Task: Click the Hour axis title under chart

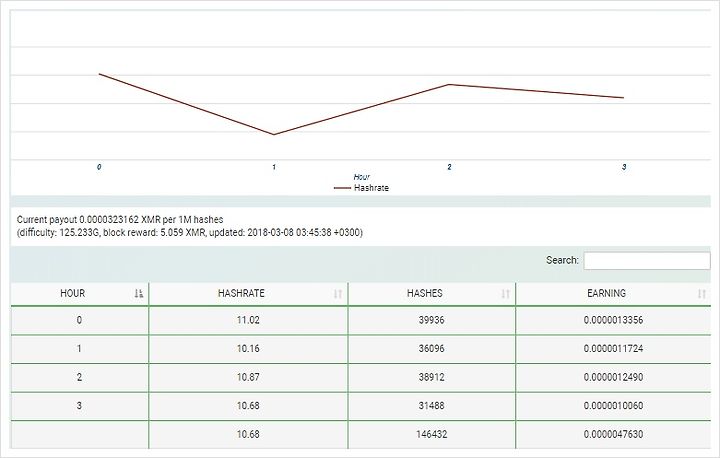Action: pyautogui.click(x=361, y=177)
